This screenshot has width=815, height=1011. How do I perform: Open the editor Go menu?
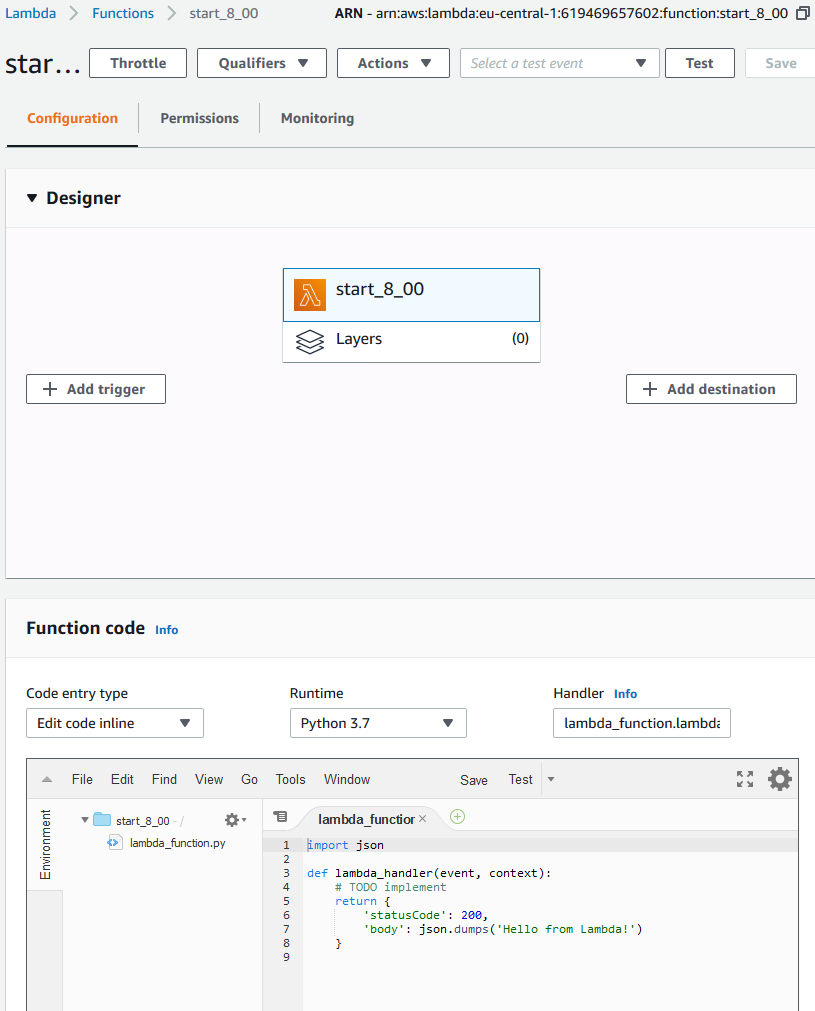tap(249, 780)
